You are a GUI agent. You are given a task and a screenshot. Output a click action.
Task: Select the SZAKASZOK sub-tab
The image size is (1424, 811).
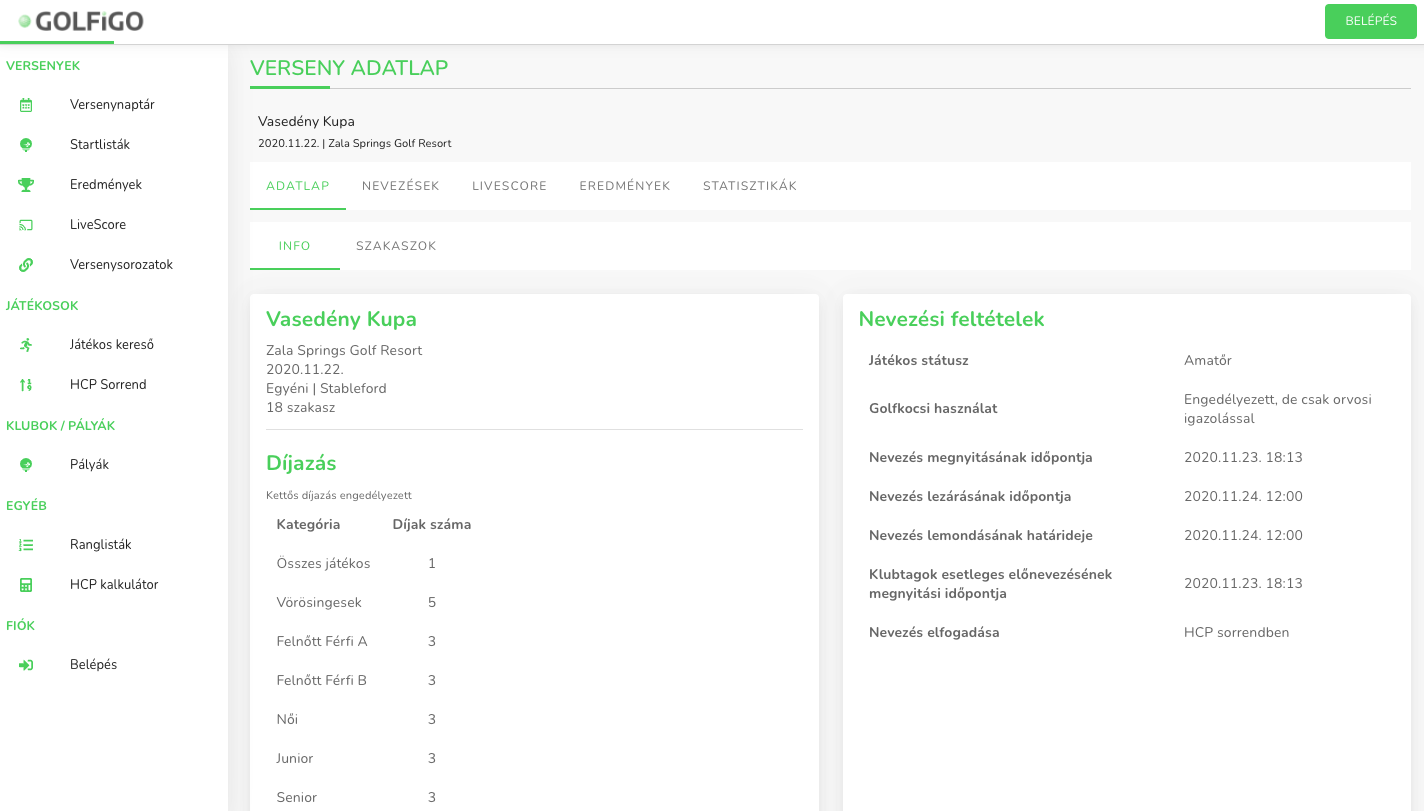396,246
